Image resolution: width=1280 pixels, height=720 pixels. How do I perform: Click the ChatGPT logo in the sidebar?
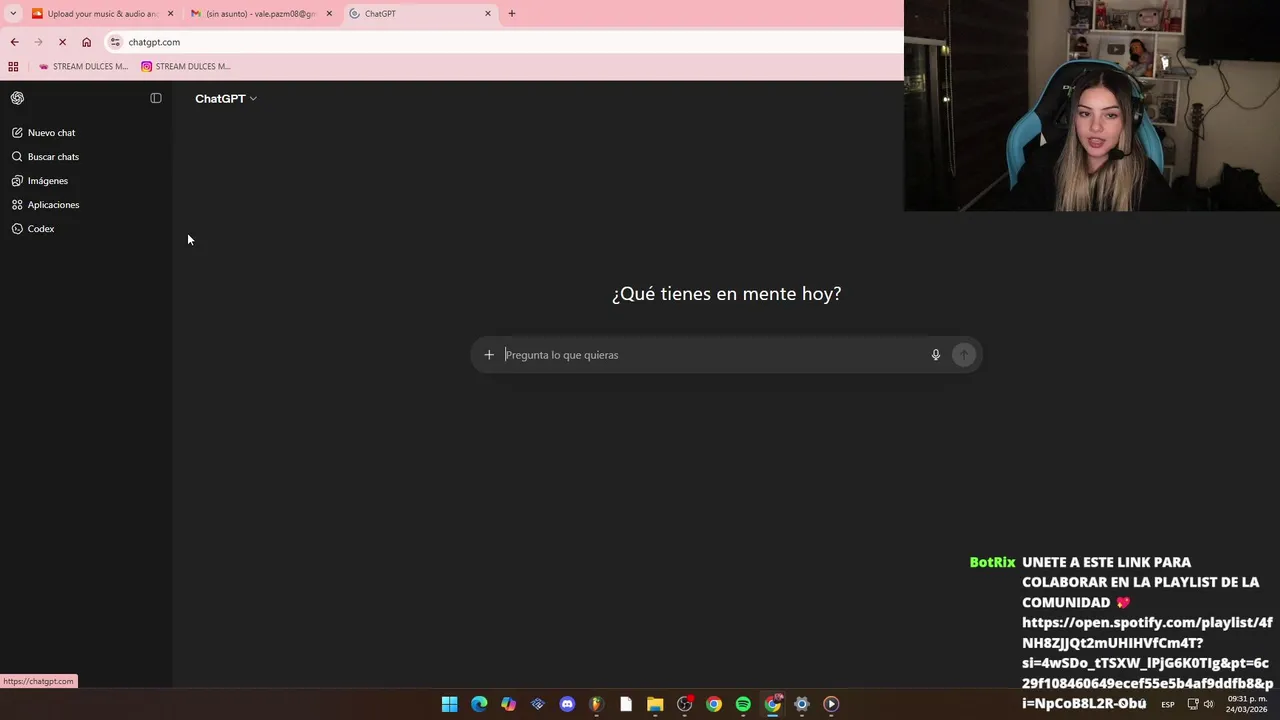point(17,98)
